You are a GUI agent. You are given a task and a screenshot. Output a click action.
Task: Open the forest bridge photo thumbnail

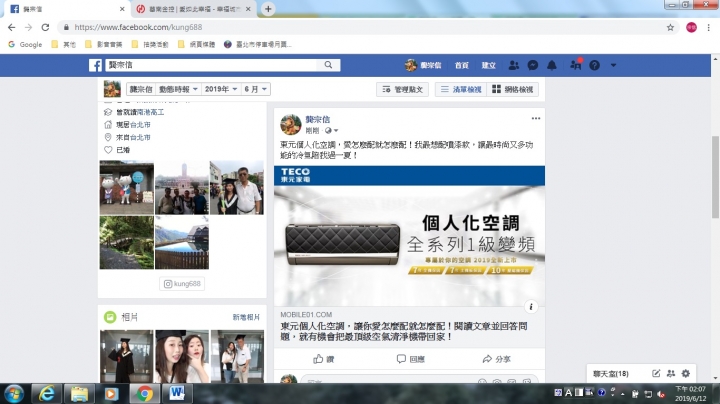(x=127, y=242)
